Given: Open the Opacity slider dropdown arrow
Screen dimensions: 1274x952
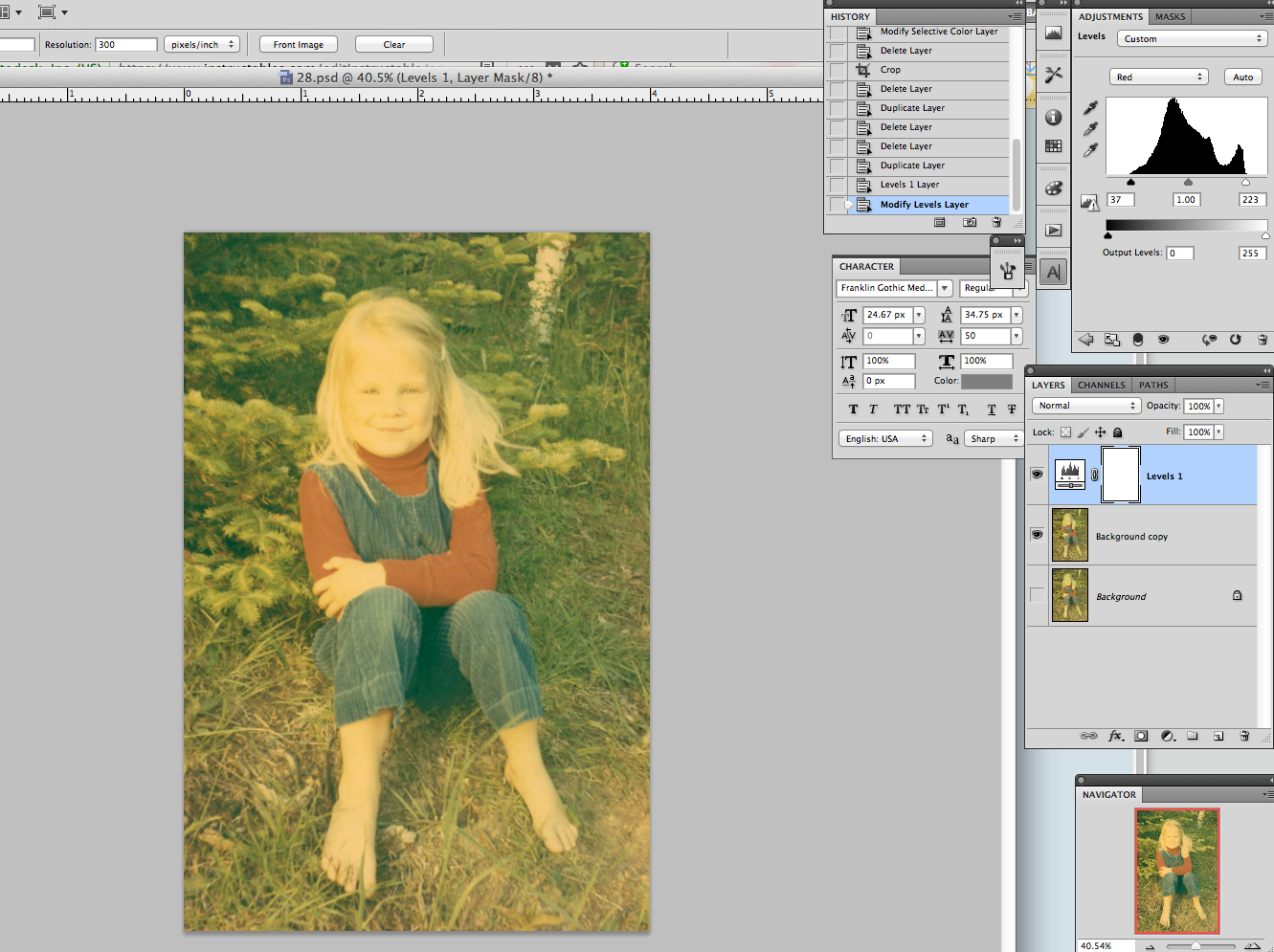Looking at the screenshot, I should click(x=1218, y=407).
